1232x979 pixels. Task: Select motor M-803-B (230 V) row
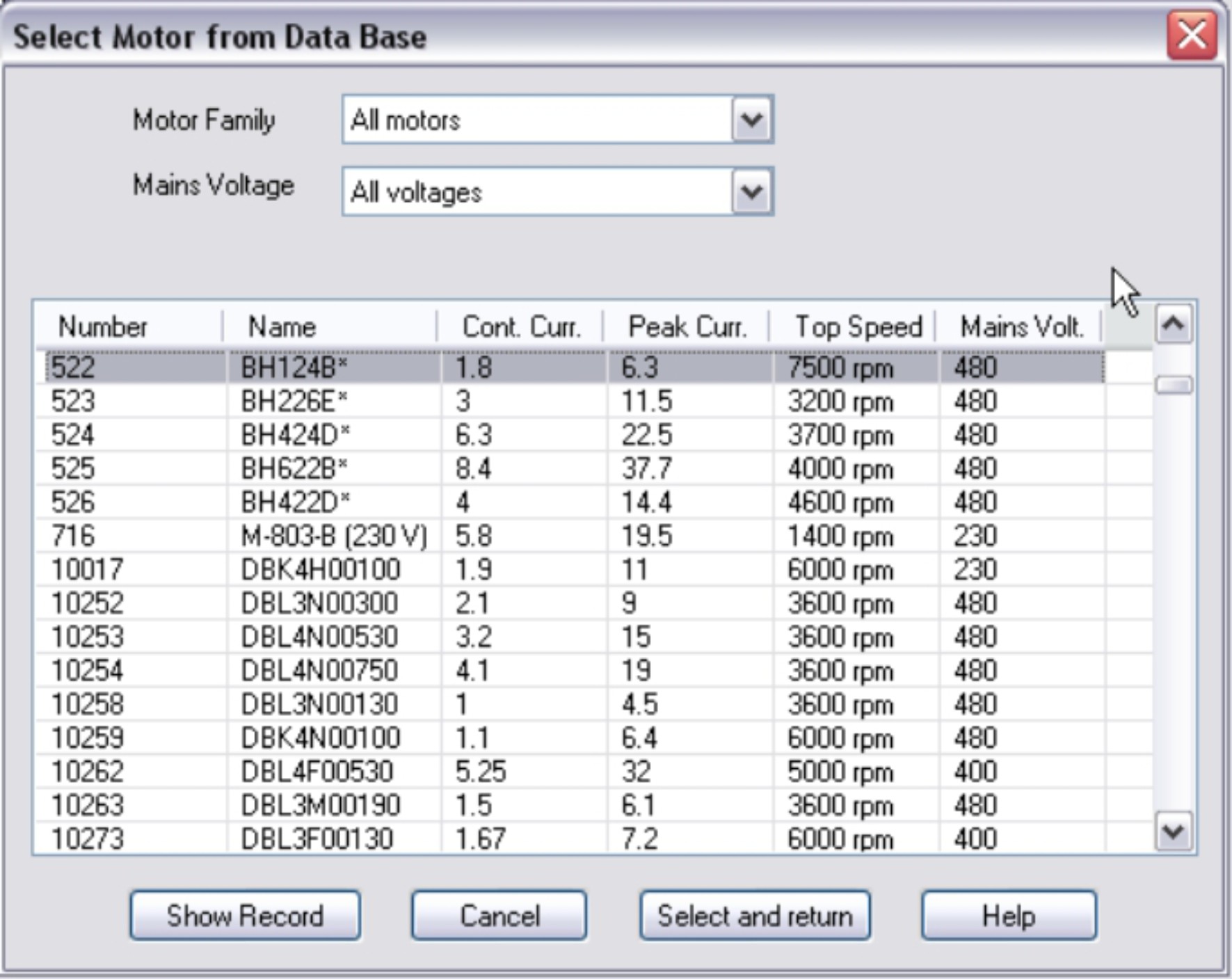pos(334,536)
